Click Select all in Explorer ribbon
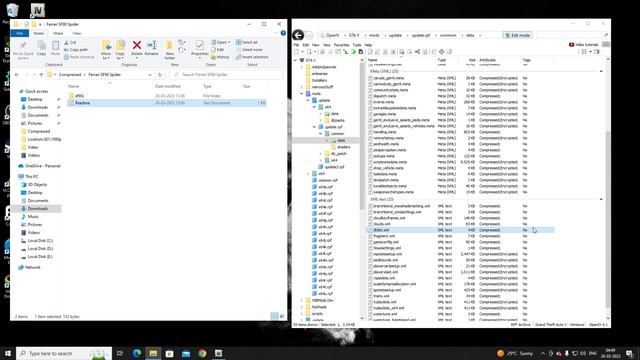The image size is (640, 360). coord(247,42)
